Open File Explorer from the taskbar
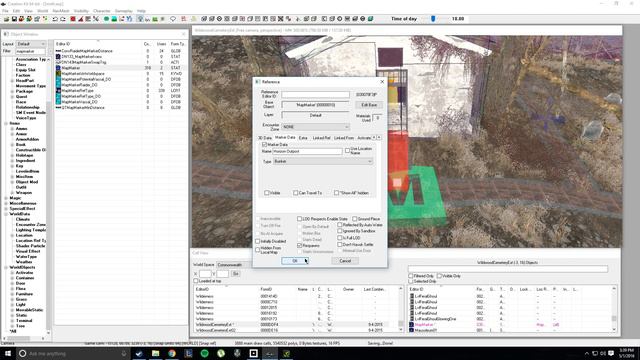Screen dimensions: 640x360 156,353
